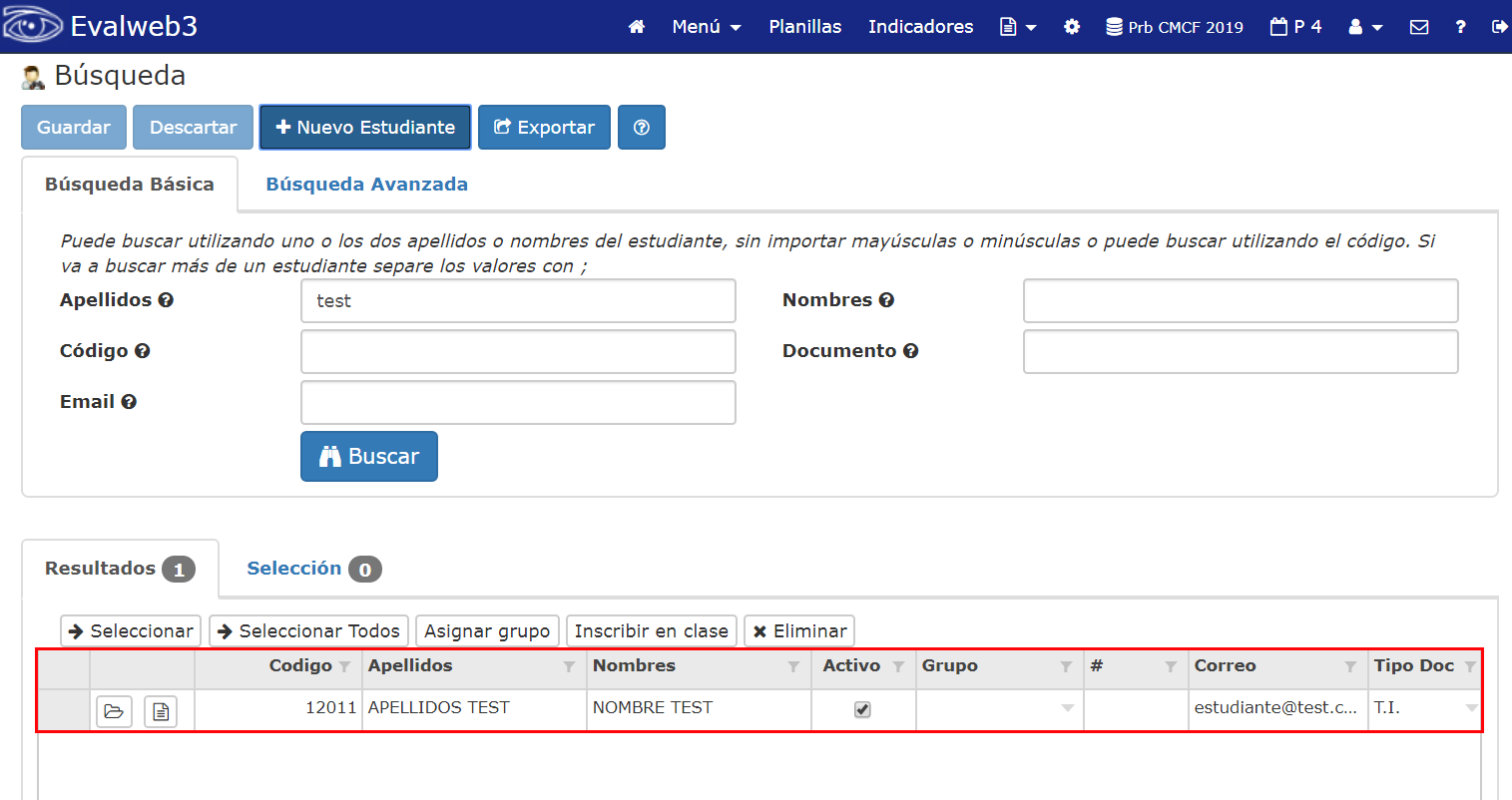1512x800 pixels.
Task: Sort by Nombres column header
Action: click(x=634, y=665)
